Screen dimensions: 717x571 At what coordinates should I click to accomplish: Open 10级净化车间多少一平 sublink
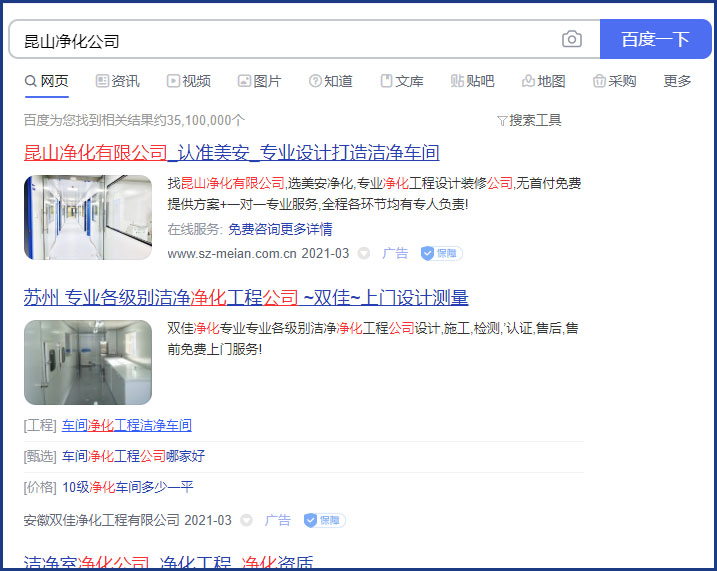[x=128, y=487]
